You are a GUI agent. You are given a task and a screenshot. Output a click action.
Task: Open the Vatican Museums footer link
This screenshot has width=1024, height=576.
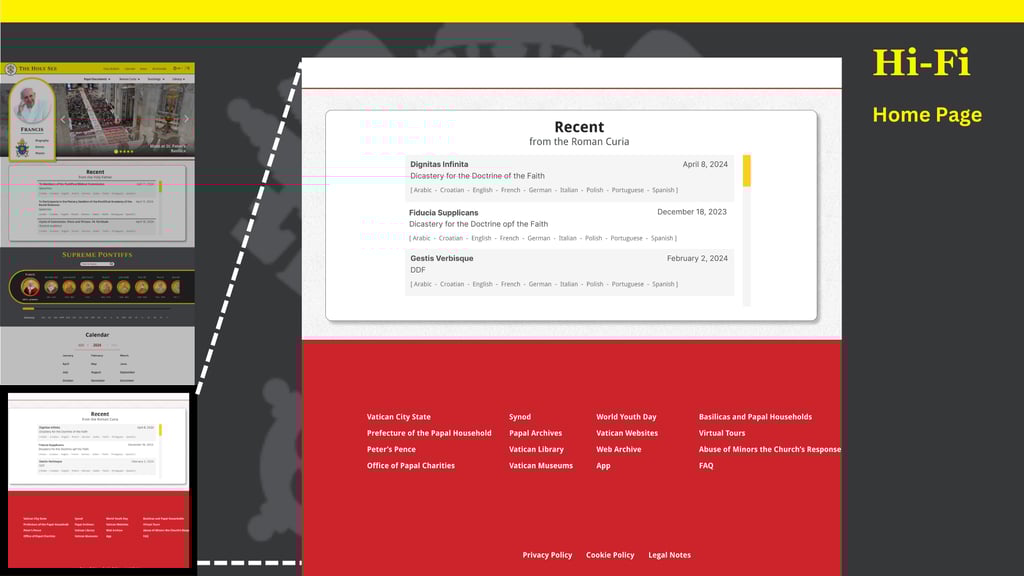tap(541, 466)
